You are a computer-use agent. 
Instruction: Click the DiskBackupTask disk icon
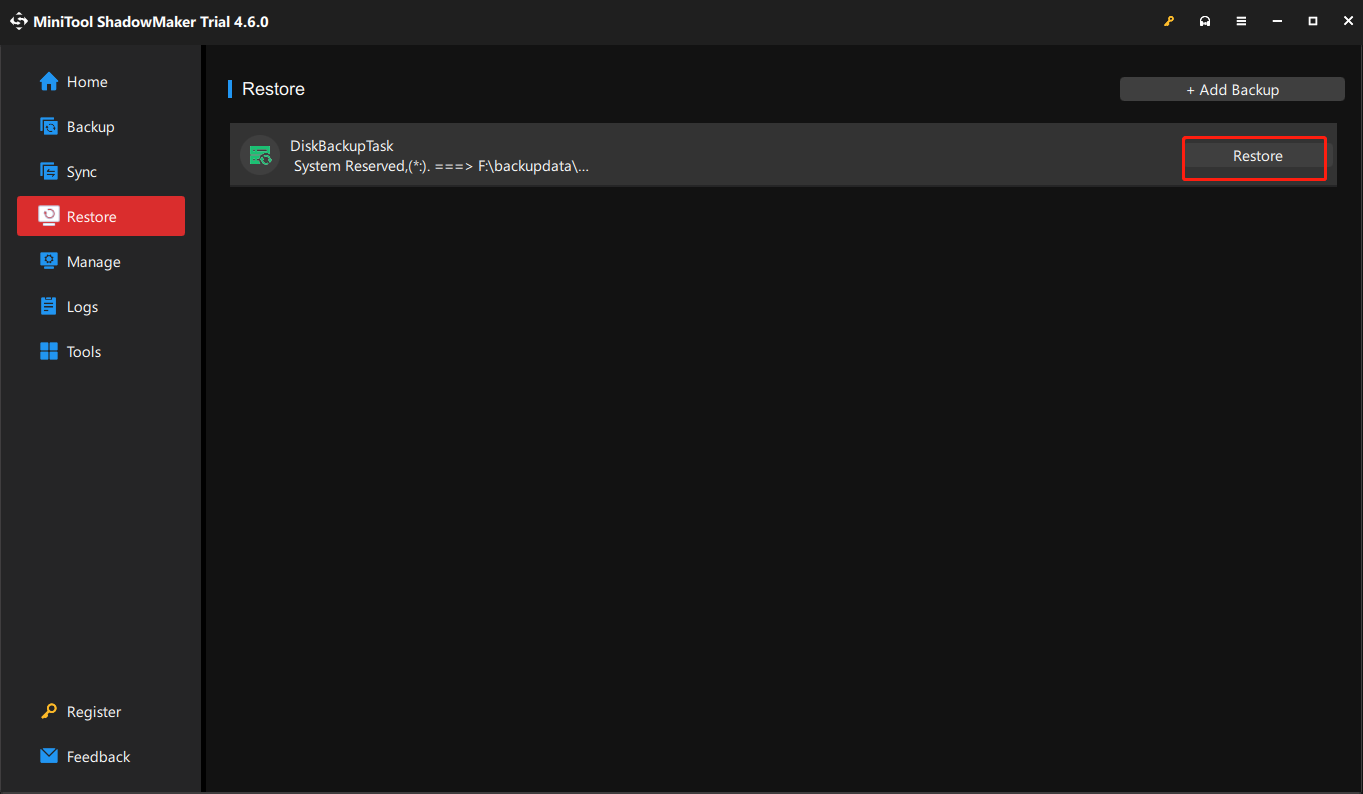click(260, 155)
